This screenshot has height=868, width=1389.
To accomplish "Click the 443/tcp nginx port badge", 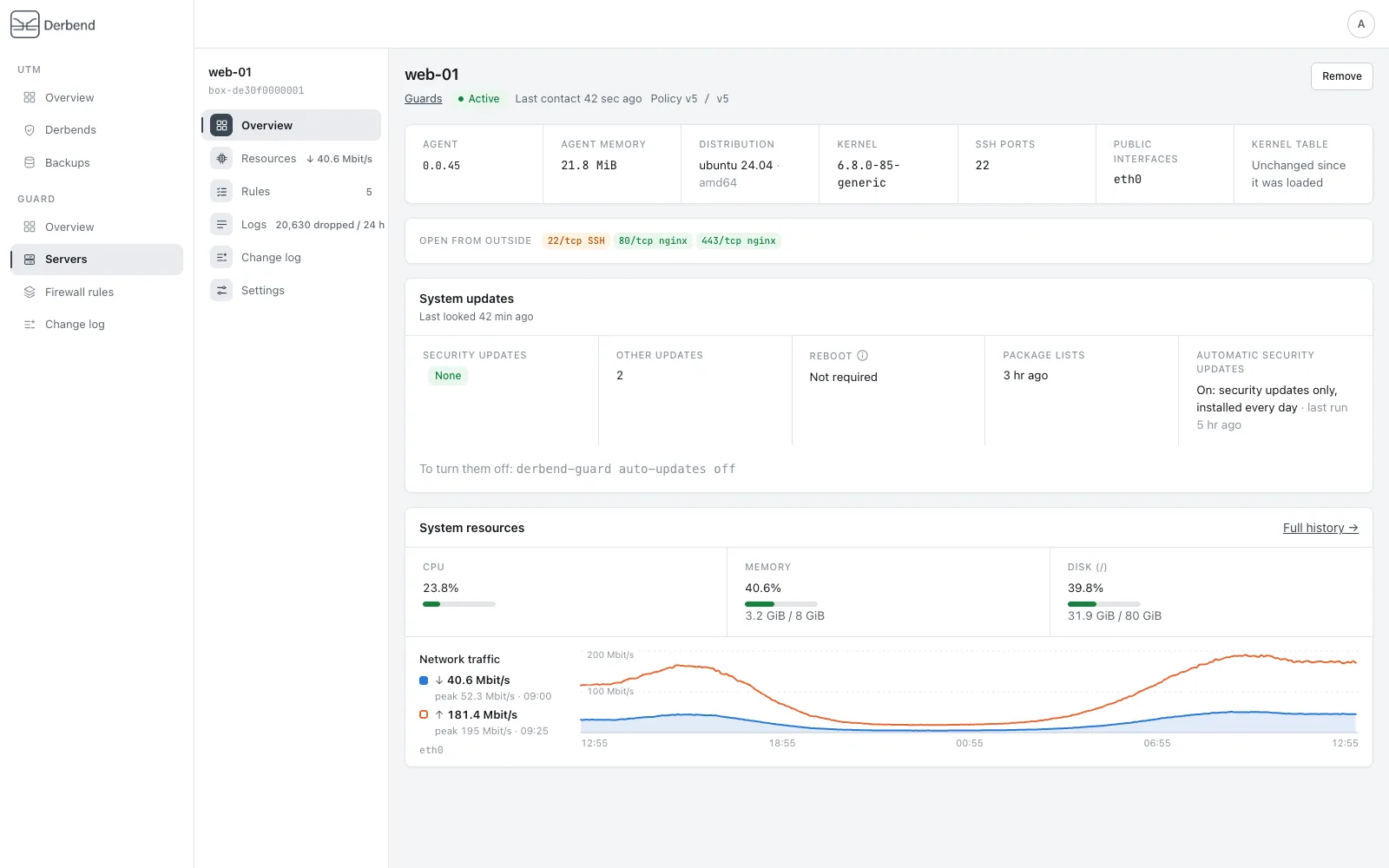I will [x=739, y=240].
